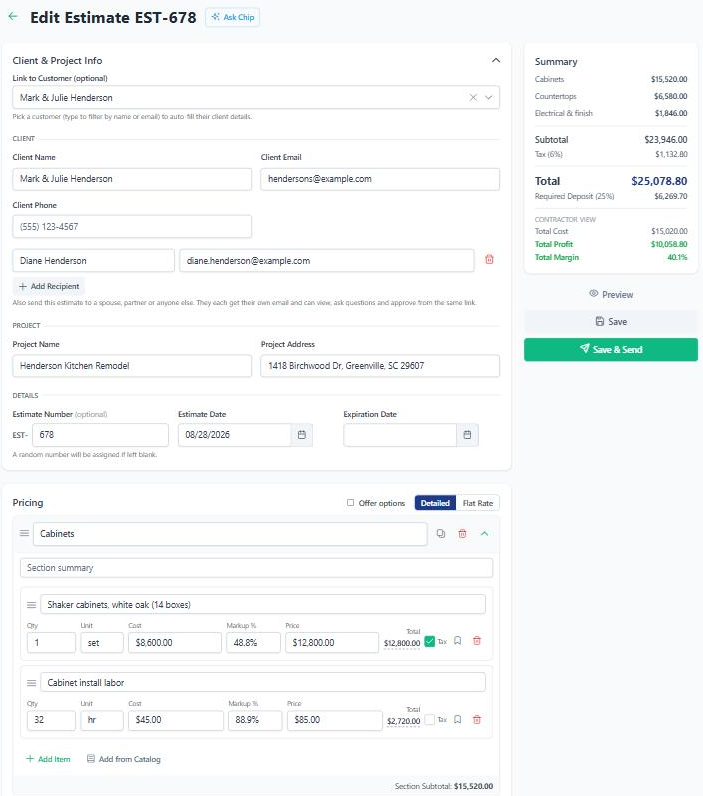The width and height of the screenshot is (703, 796).
Task: Click the empty Expiration Date field
Action: click(x=400, y=435)
